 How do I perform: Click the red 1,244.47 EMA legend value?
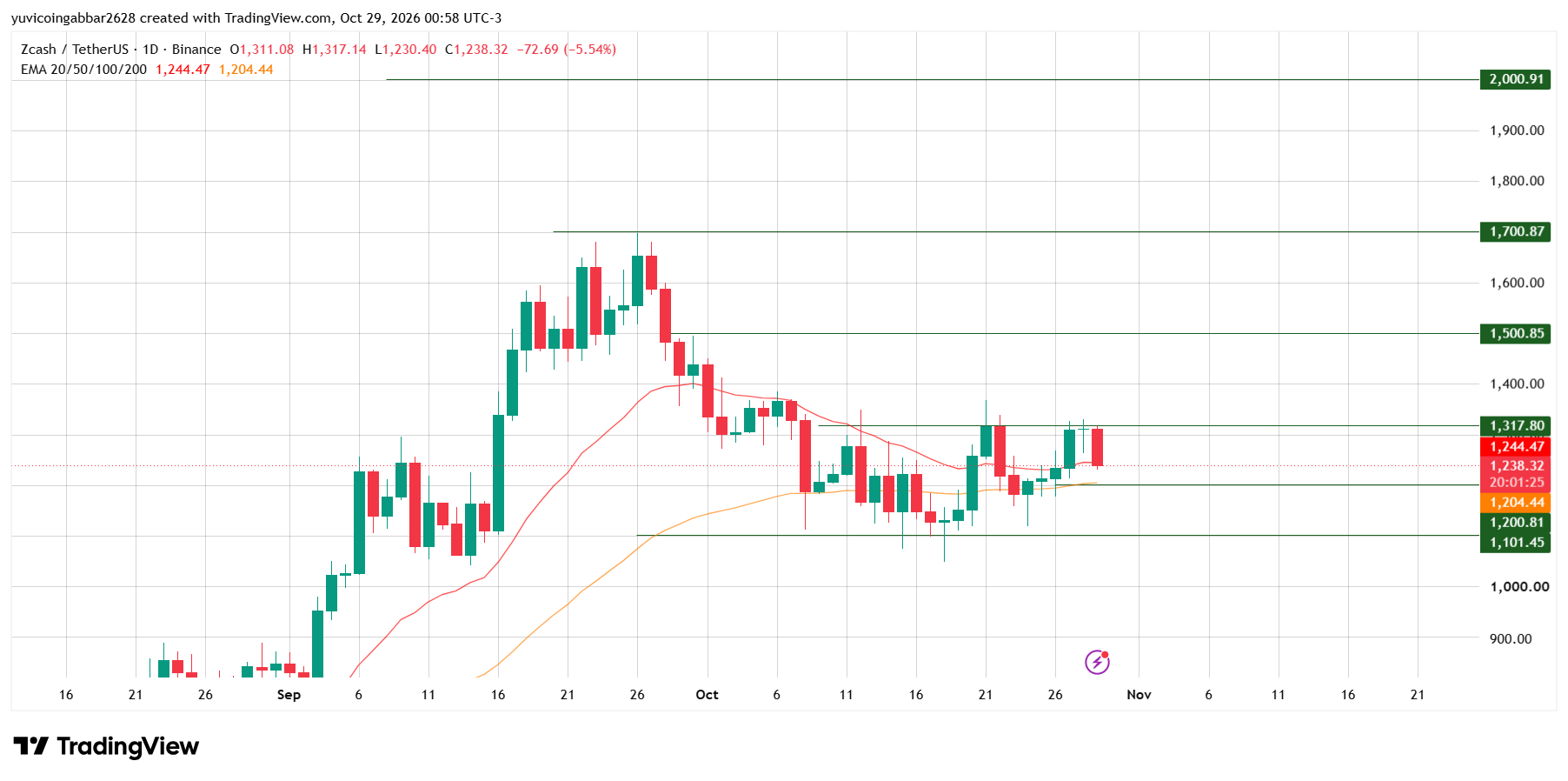(183, 70)
